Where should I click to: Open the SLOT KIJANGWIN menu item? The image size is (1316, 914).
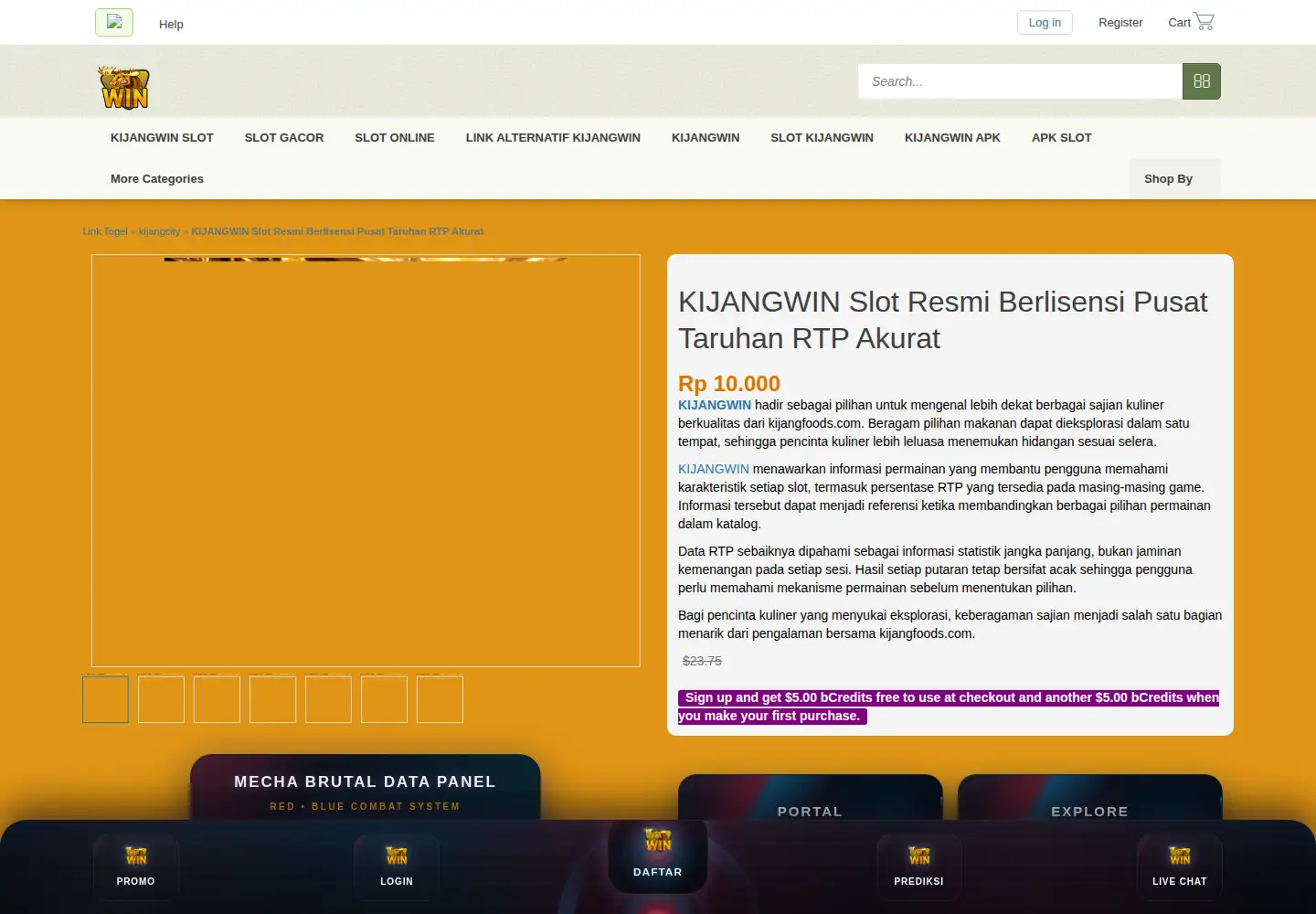(x=822, y=138)
